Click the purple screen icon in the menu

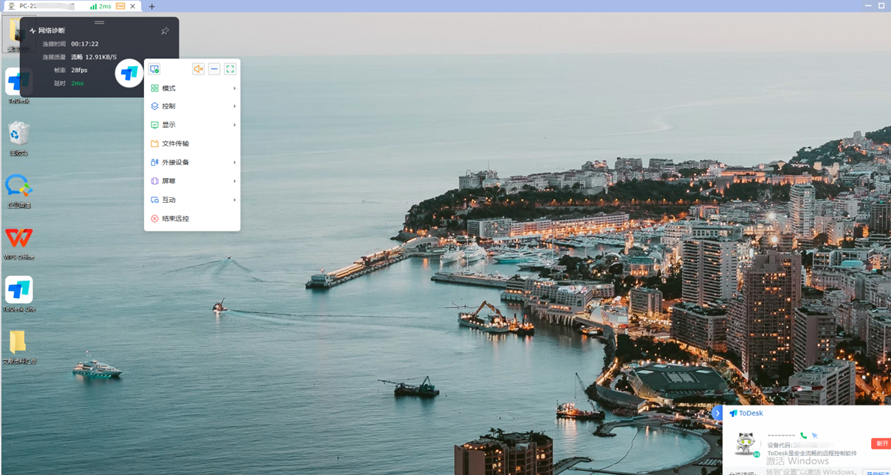154,181
